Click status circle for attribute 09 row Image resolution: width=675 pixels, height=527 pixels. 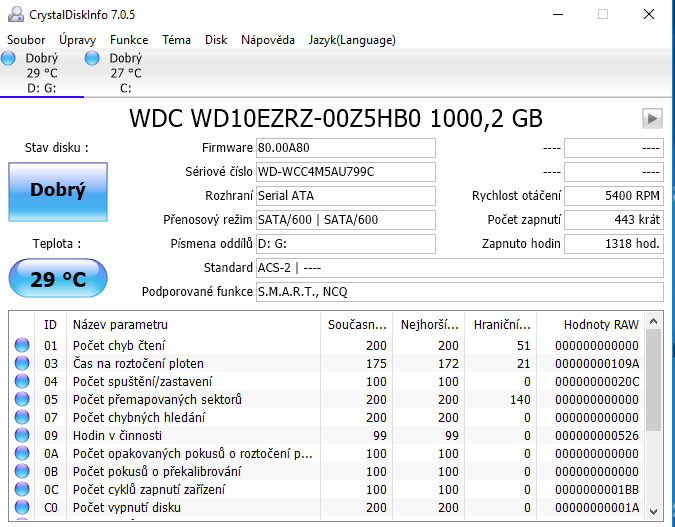point(22,436)
